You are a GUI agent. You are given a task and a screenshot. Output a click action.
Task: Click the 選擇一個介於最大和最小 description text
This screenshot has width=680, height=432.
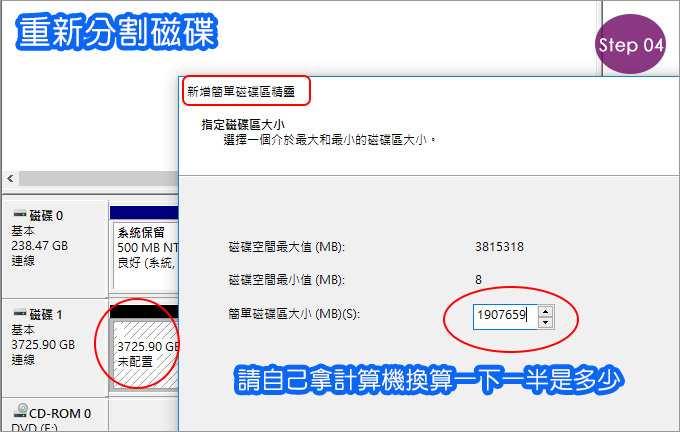point(329,140)
